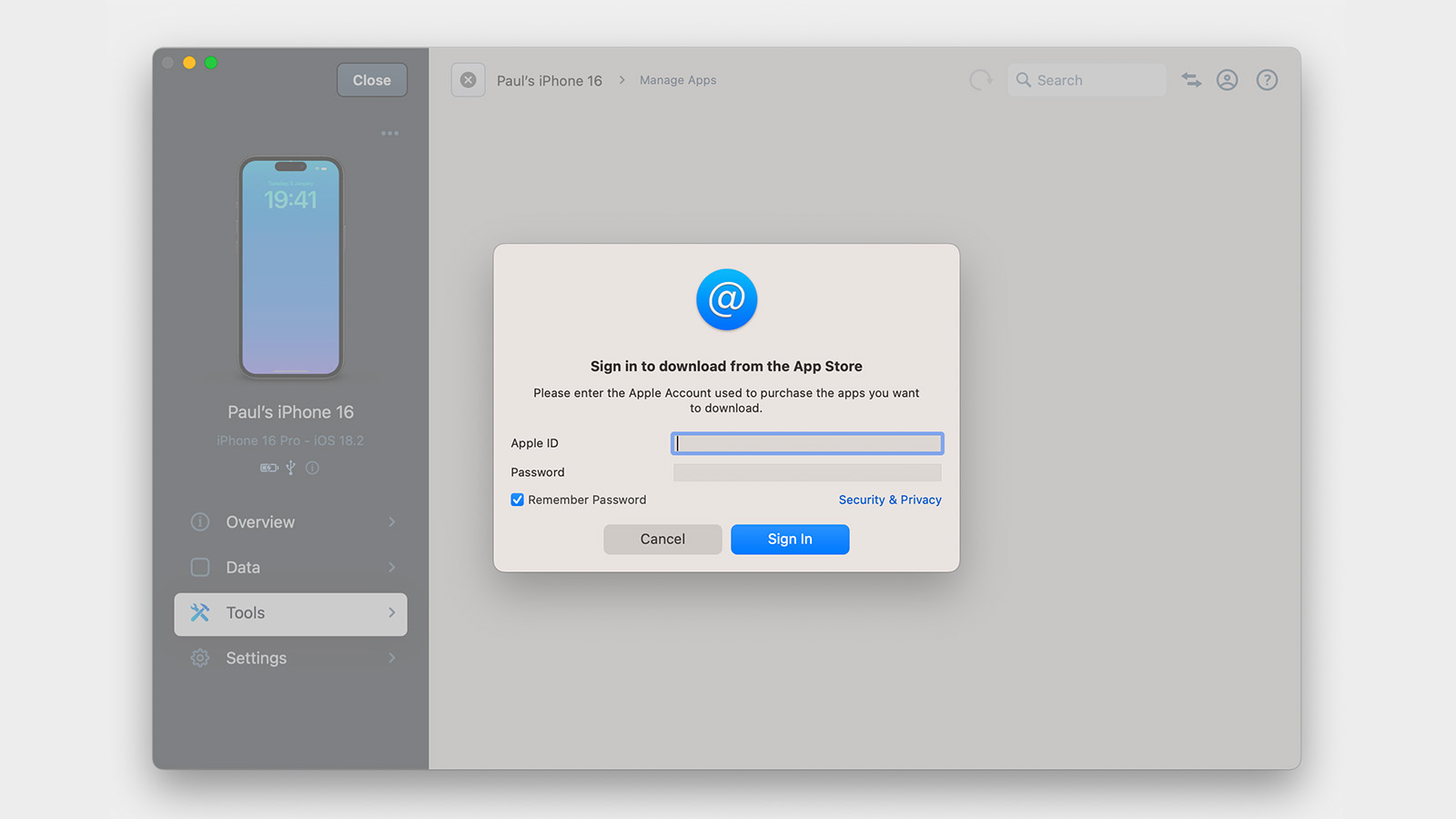
Task: Click the yellow minimize window button
Action: pos(189,63)
